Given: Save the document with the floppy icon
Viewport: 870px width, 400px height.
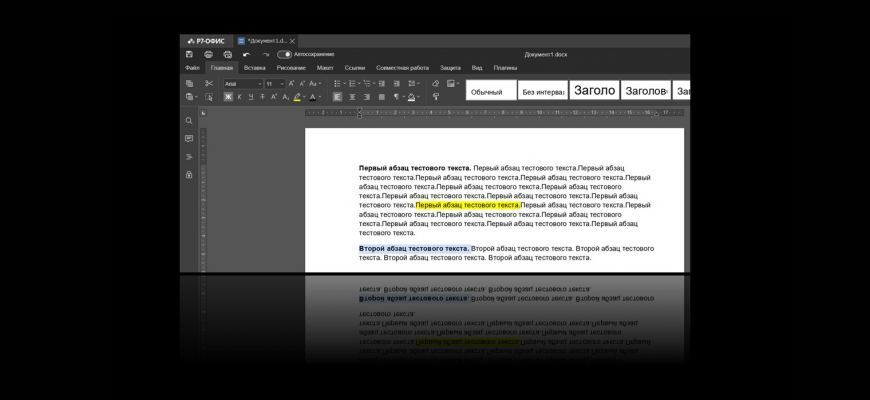Looking at the screenshot, I should pos(189,54).
